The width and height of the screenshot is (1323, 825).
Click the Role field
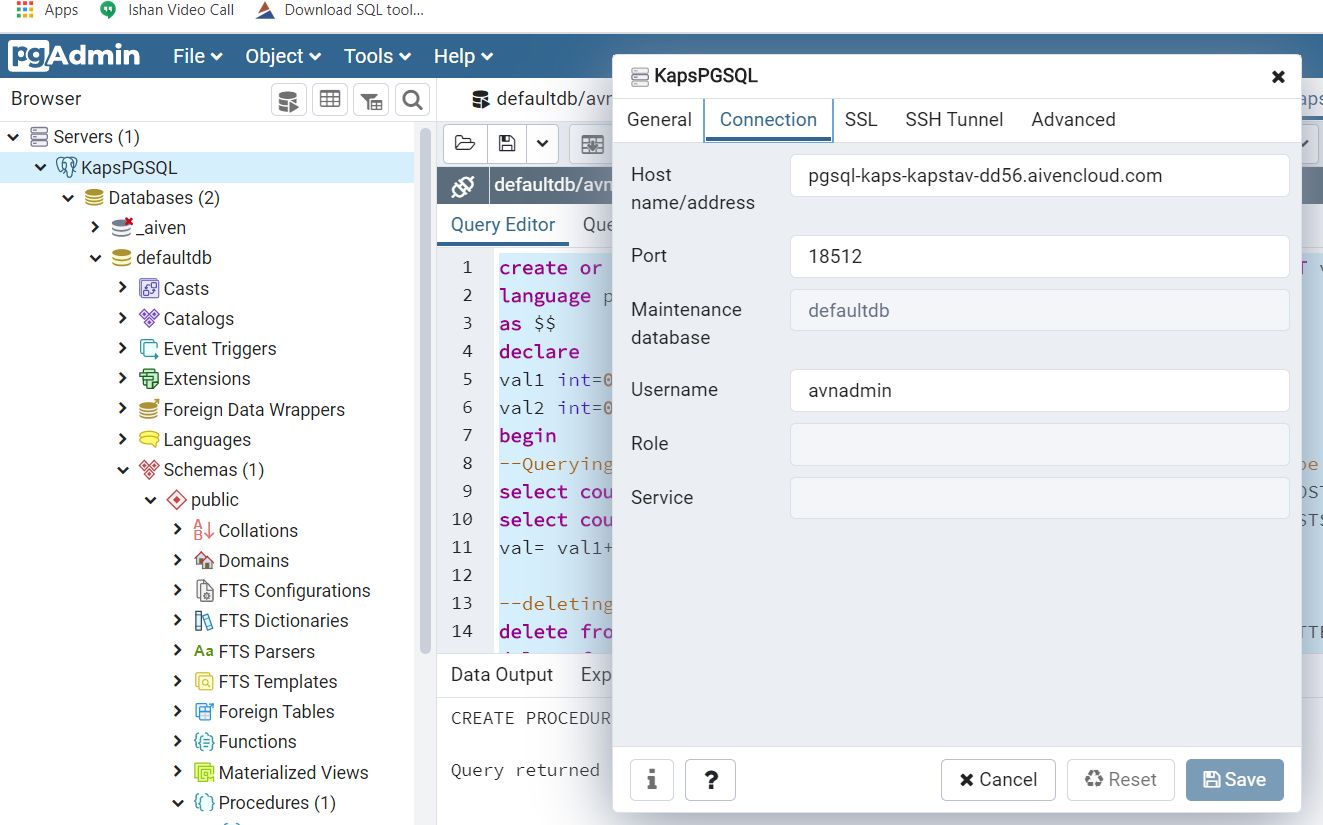pos(1039,445)
